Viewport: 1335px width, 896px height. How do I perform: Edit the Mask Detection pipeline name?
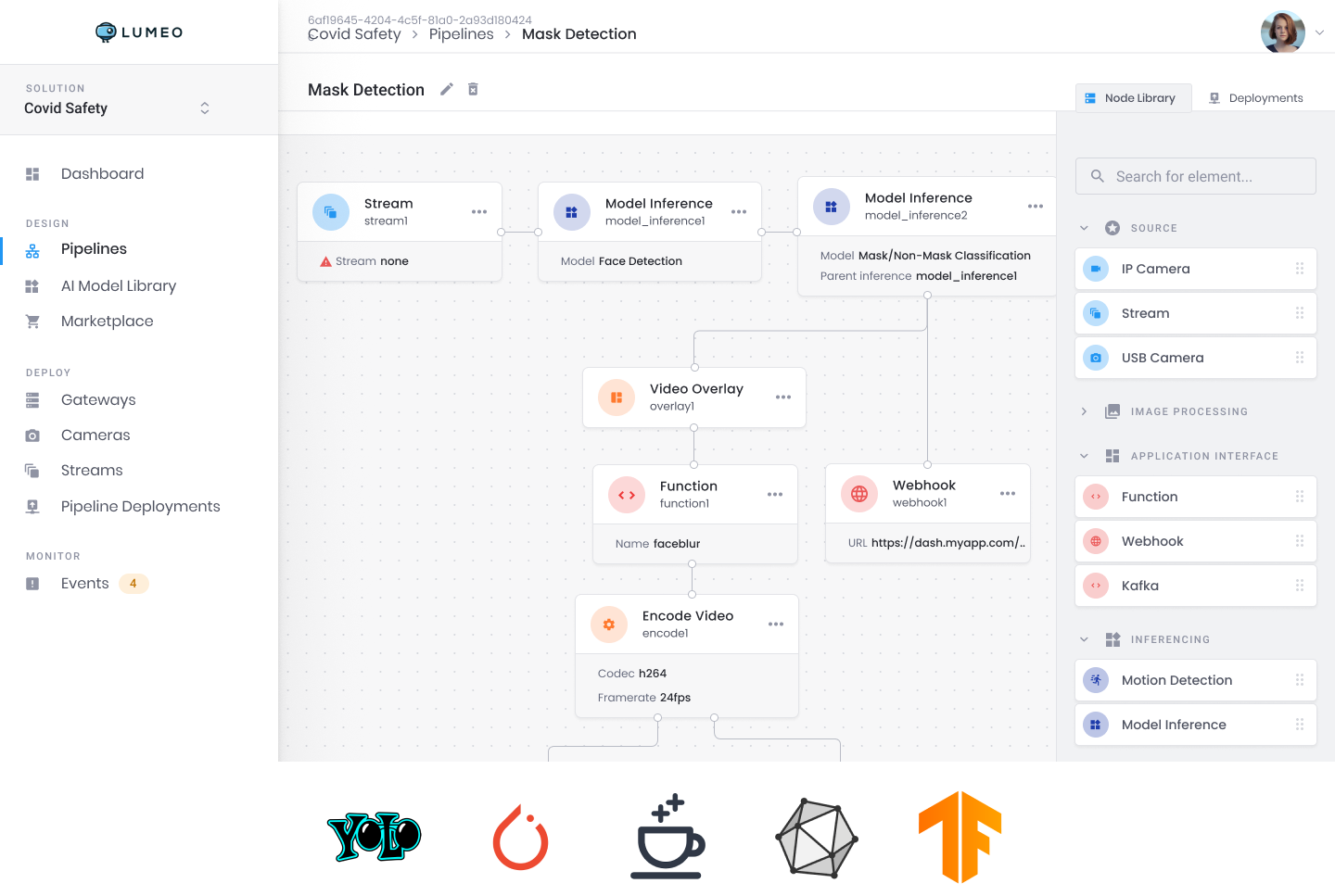pos(446,89)
